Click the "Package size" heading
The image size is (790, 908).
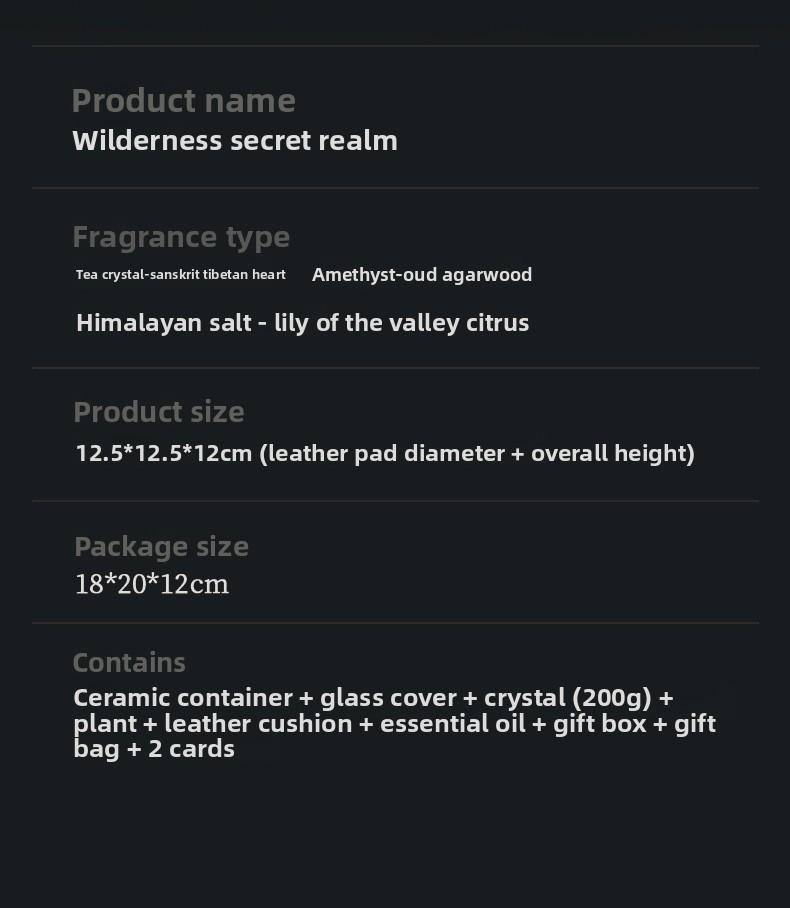161,547
